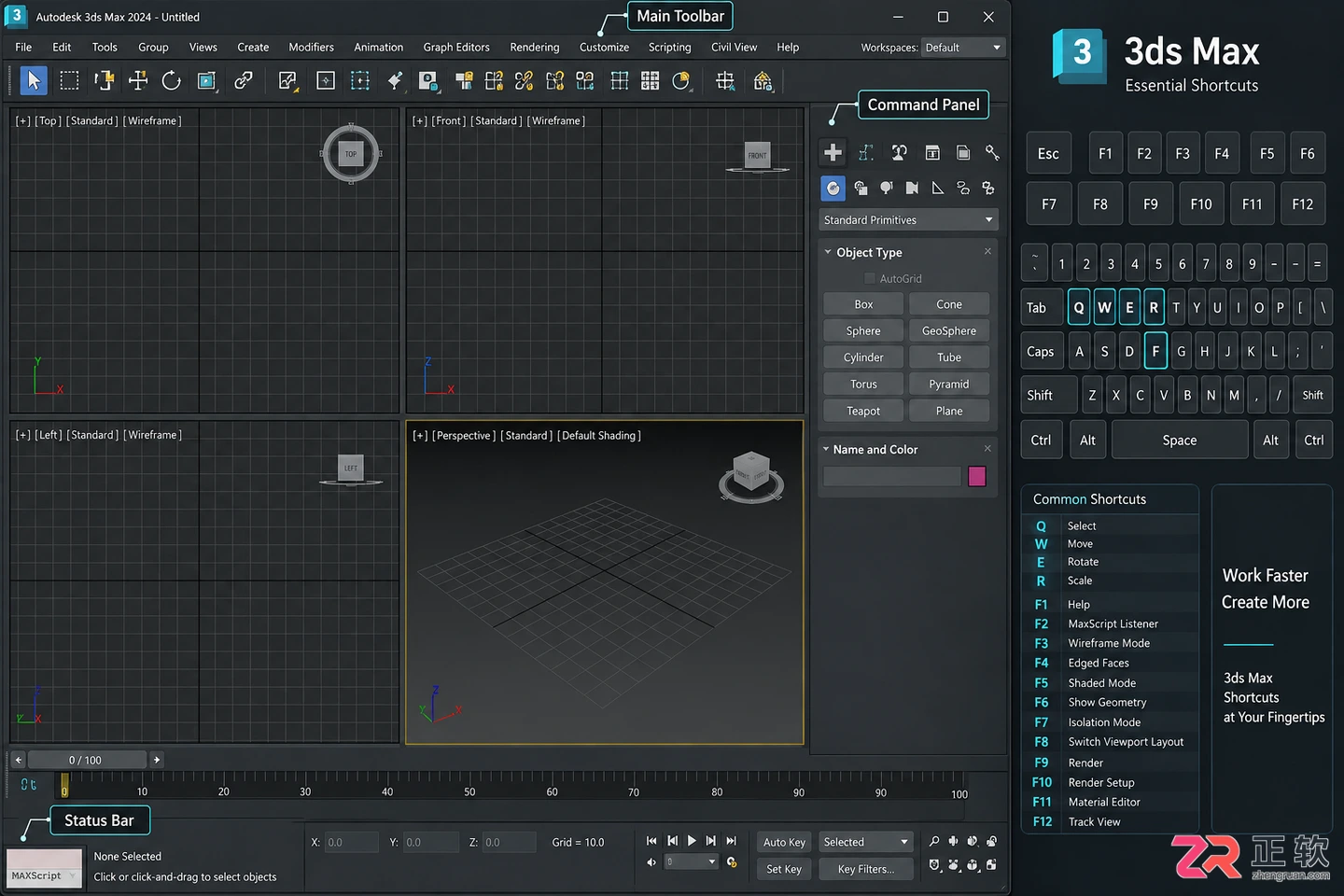Enable the AutoGrid checkbox
The image size is (1344, 896).
[870, 278]
